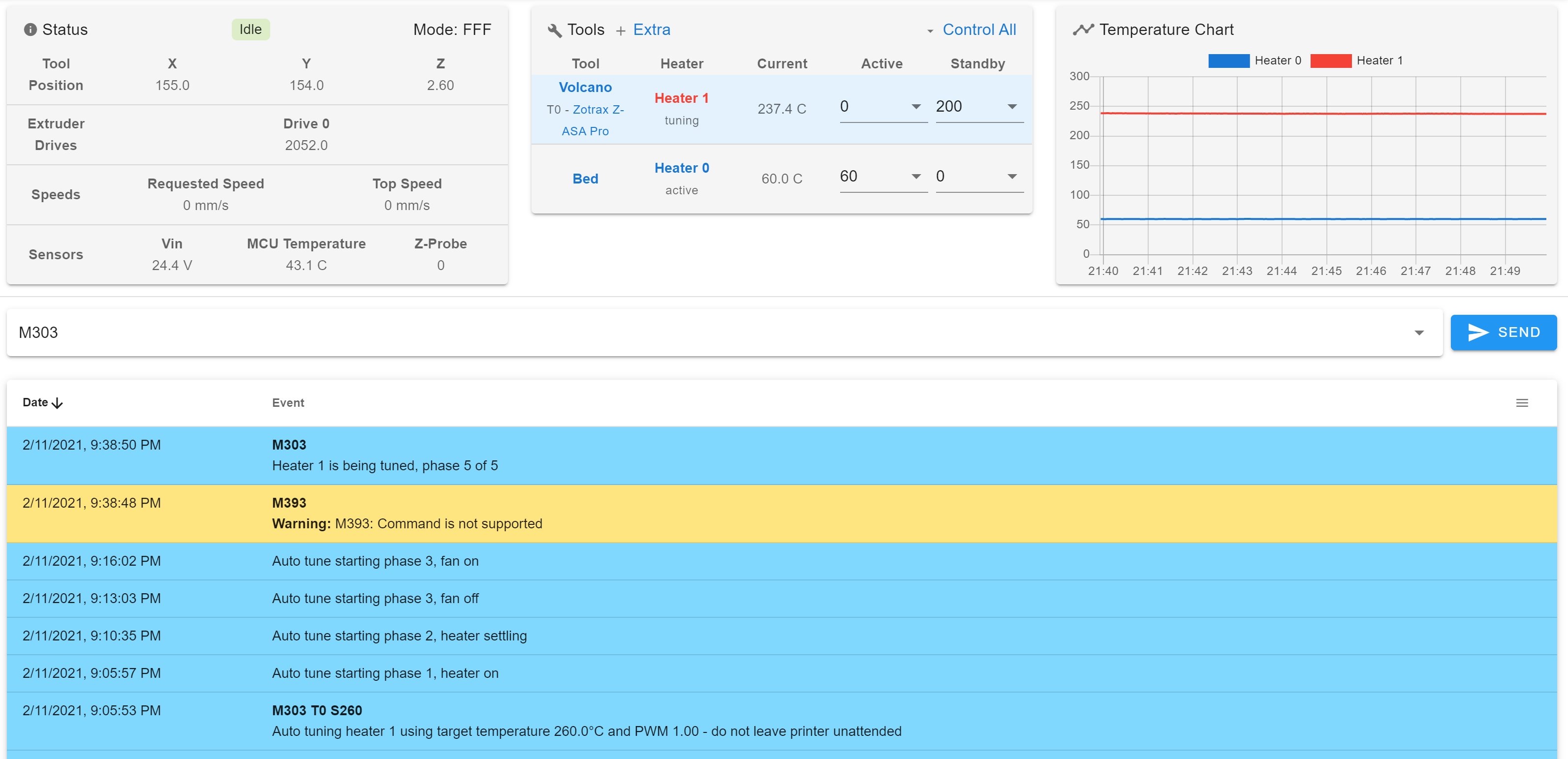Toggle Heater 1 state by clicking its label
The height and width of the screenshot is (759, 1568).
click(681, 98)
